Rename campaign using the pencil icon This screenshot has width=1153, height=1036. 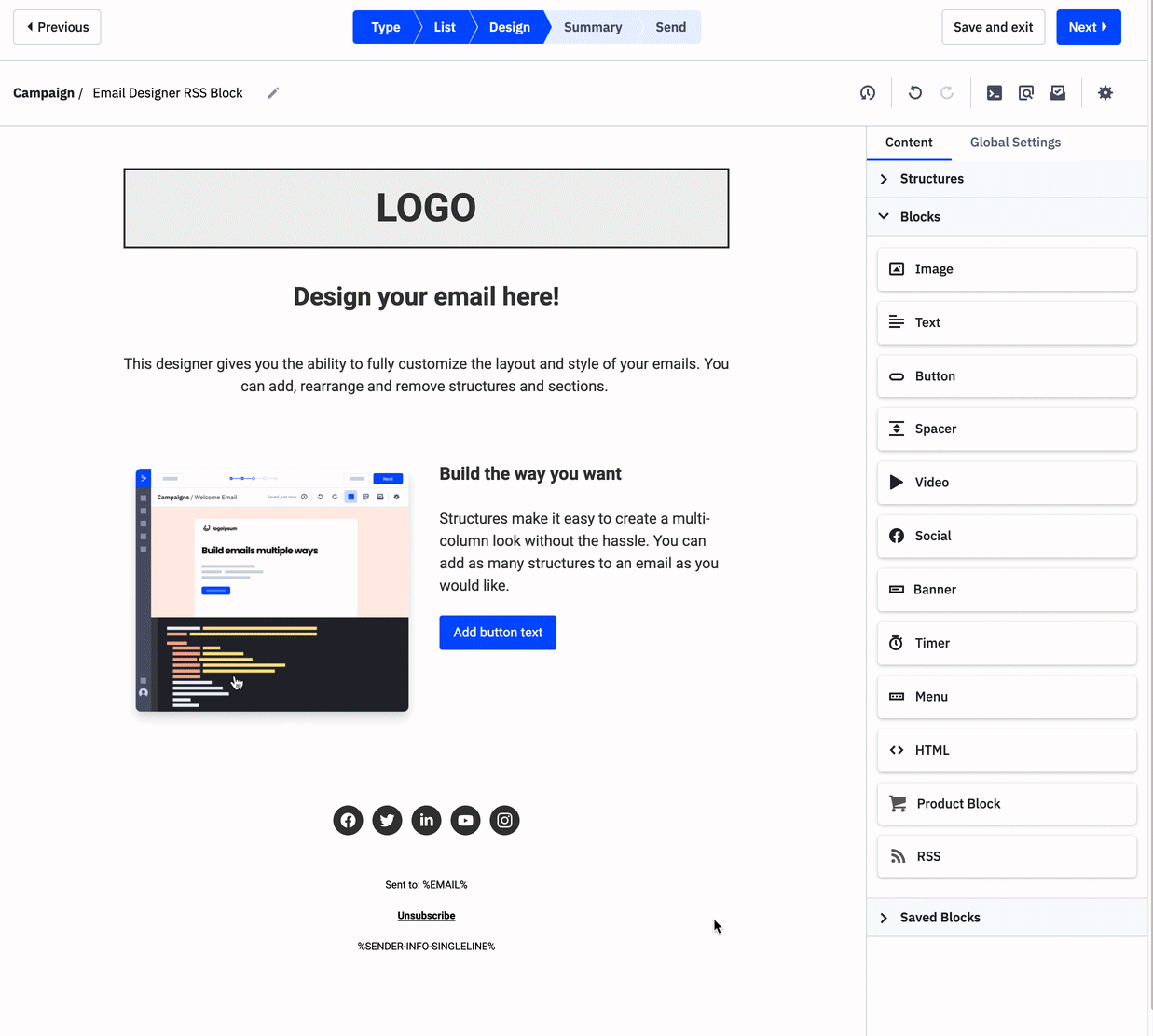click(x=273, y=92)
